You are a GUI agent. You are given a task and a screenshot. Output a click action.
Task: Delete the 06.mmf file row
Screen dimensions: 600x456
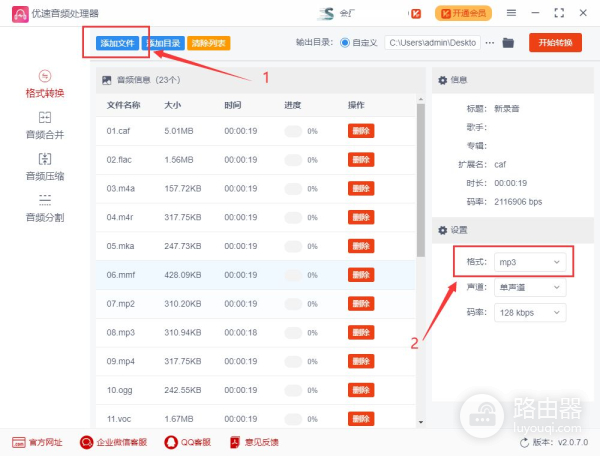(361, 275)
